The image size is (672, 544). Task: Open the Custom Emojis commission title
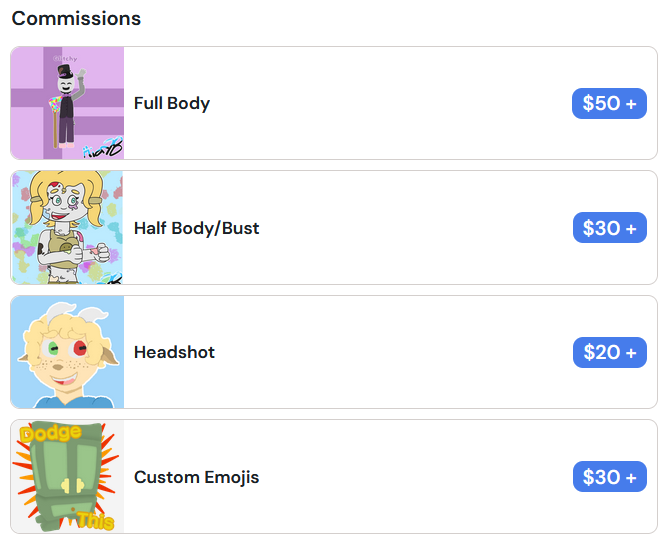(196, 477)
